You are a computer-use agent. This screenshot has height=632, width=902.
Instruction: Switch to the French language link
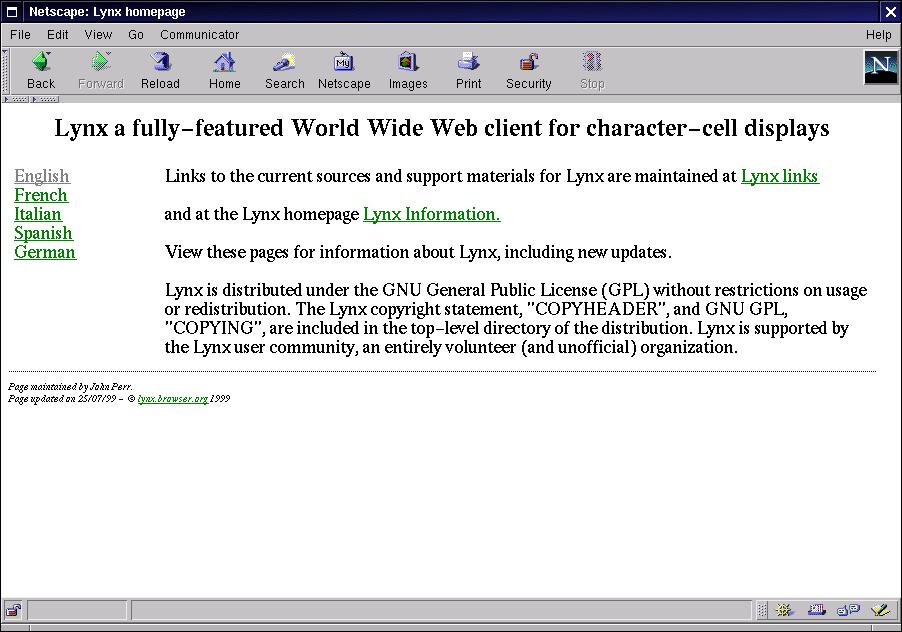(41, 195)
